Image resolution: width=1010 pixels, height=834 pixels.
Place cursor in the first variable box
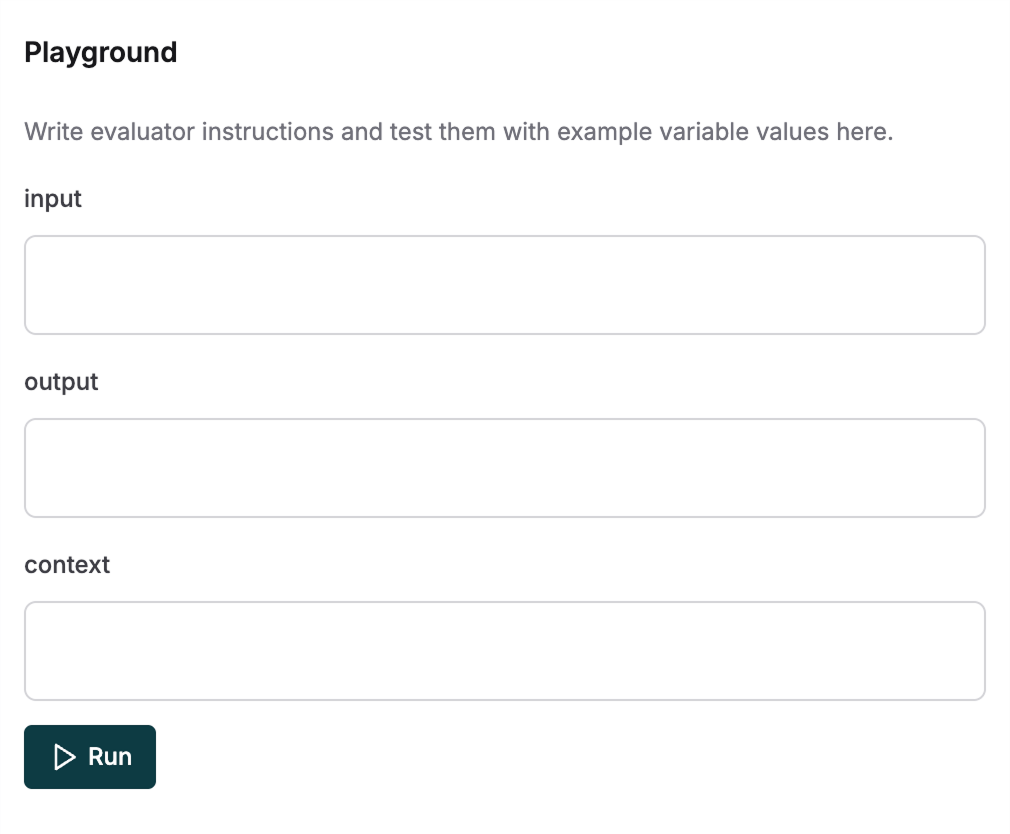pyautogui.click(x=504, y=284)
